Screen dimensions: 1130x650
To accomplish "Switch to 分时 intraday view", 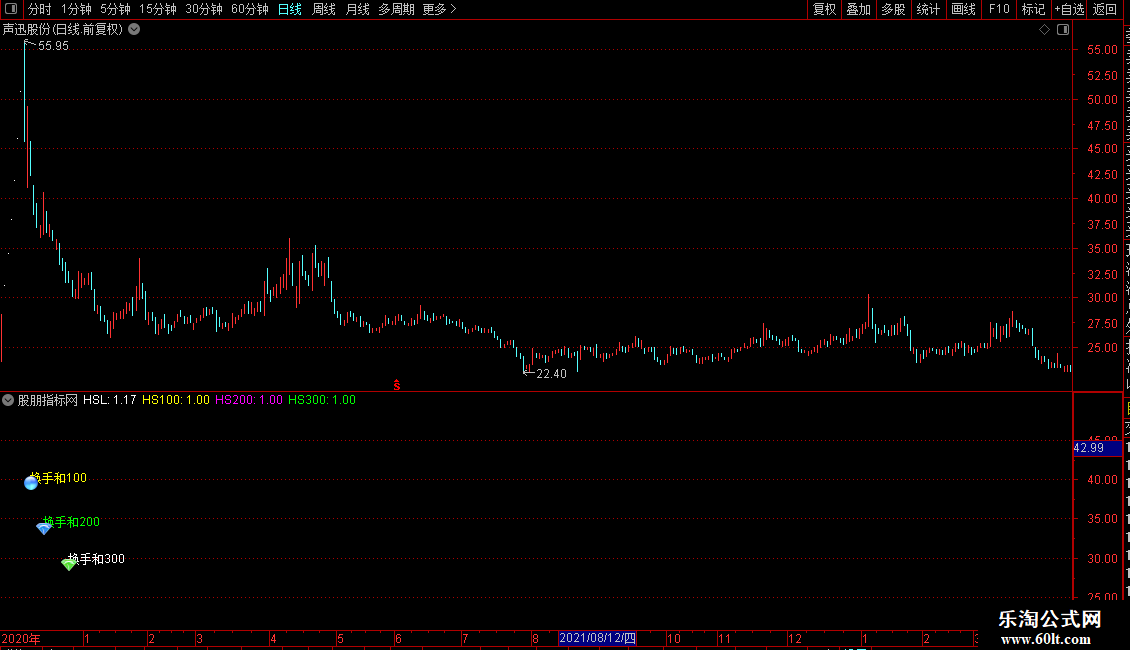I will [x=40, y=9].
